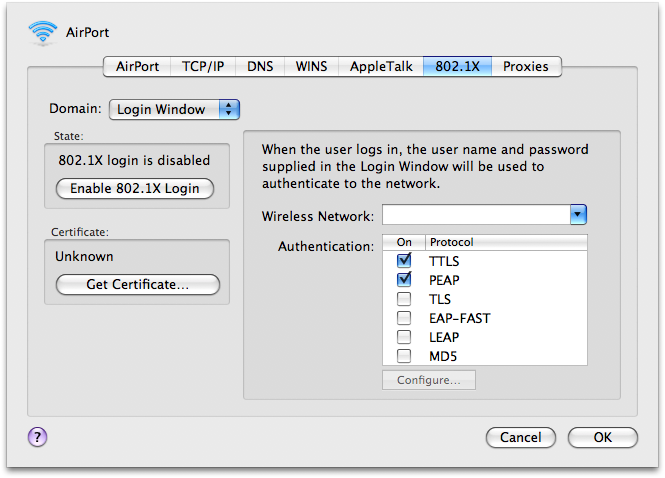Go to the Proxies tab
The image size is (665, 478).
pyautogui.click(x=526, y=67)
